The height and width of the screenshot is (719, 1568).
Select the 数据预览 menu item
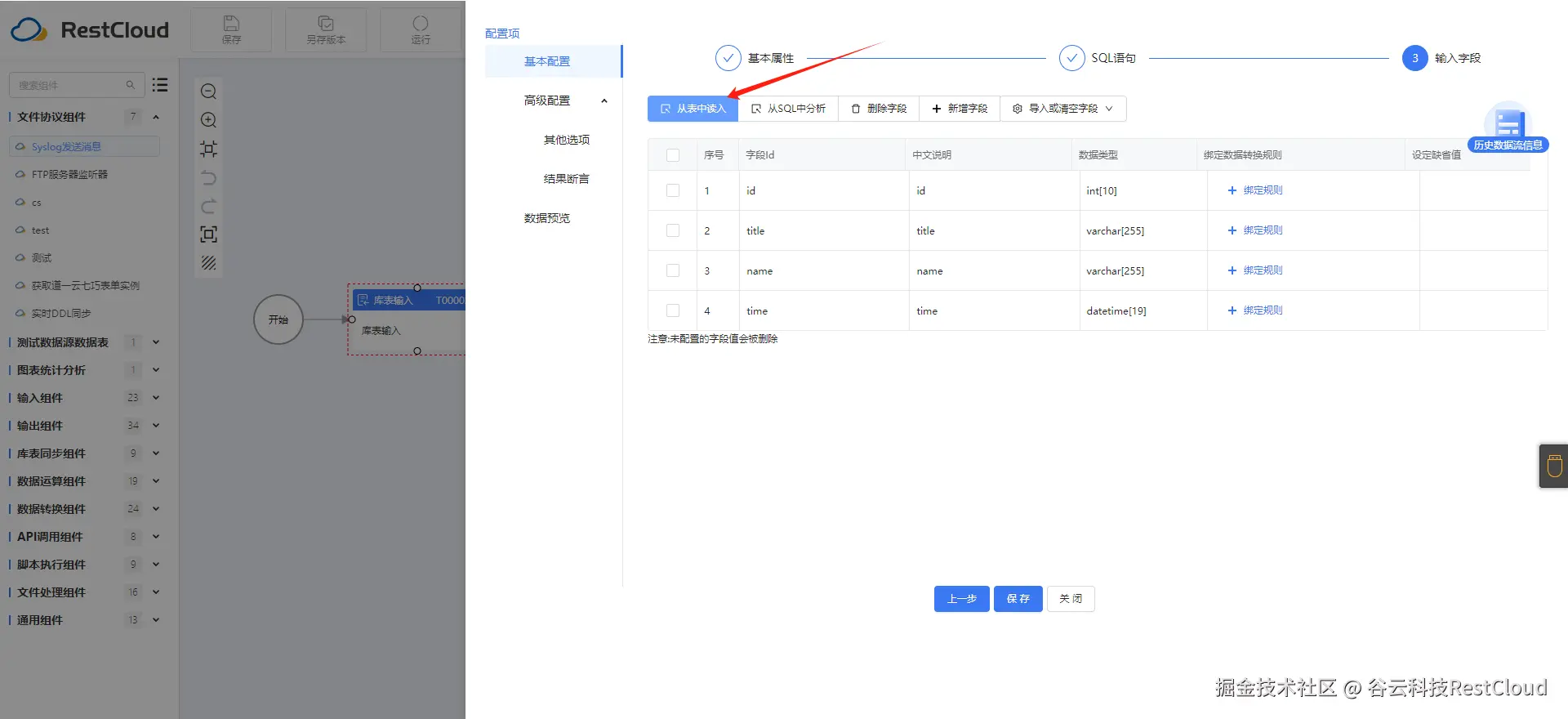[x=546, y=218]
